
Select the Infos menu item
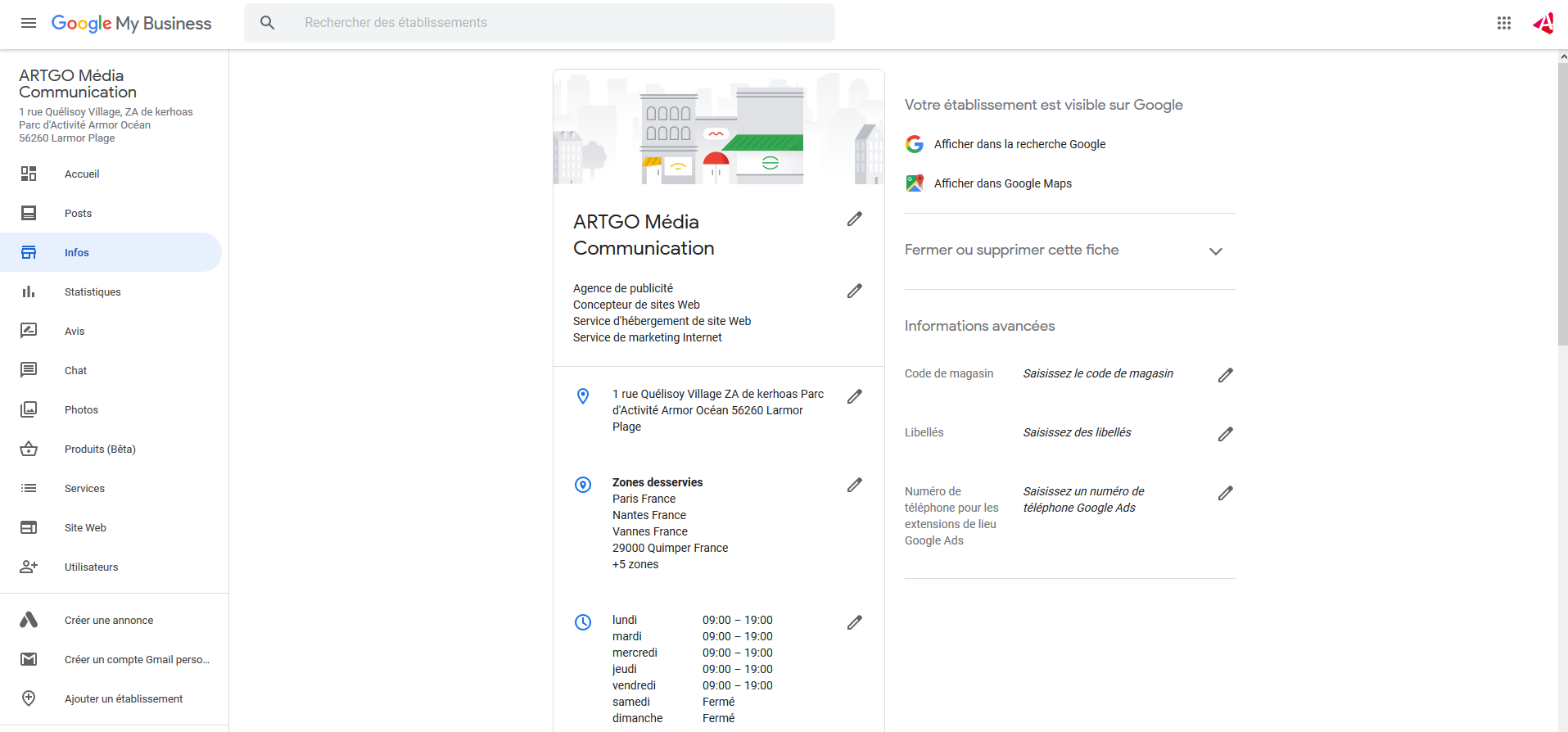click(x=111, y=252)
